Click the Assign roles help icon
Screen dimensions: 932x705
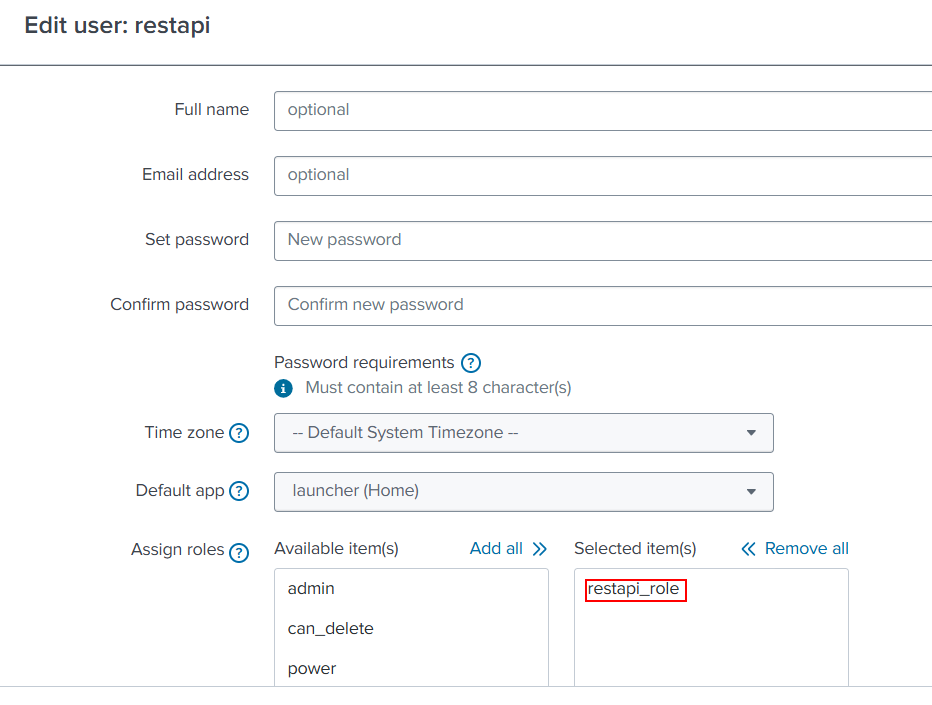(x=239, y=552)
